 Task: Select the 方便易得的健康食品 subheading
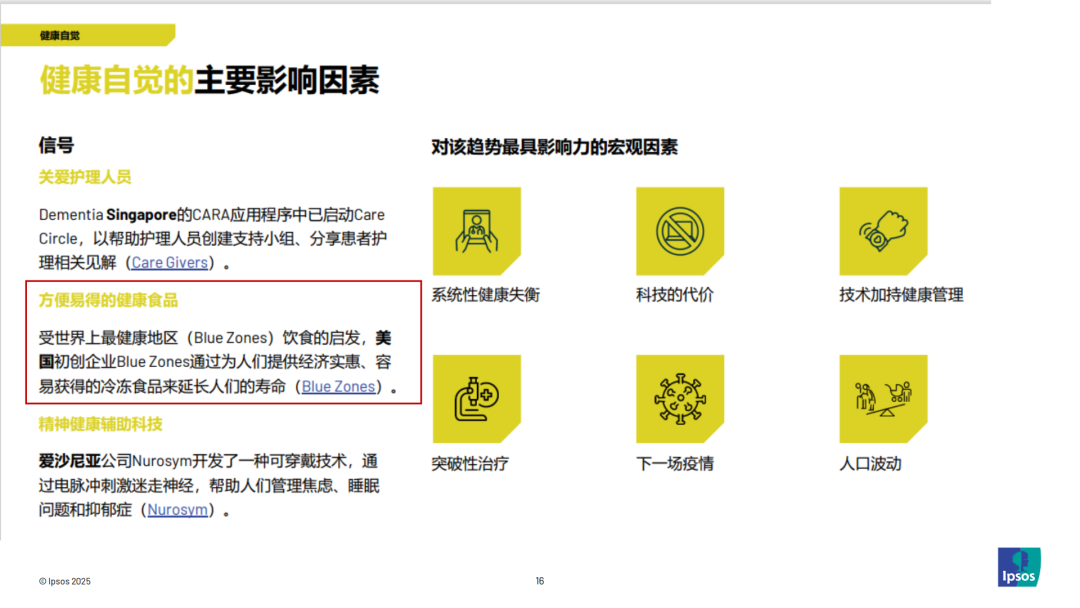click(108, 300)
